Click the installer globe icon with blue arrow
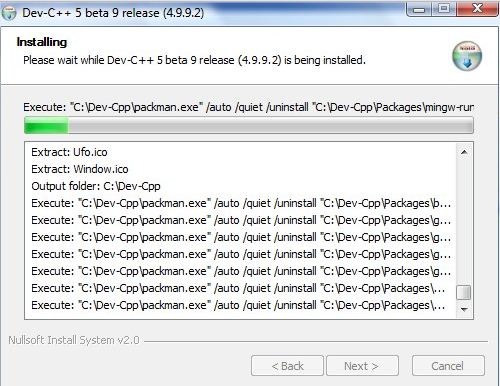 pos(467,56)
